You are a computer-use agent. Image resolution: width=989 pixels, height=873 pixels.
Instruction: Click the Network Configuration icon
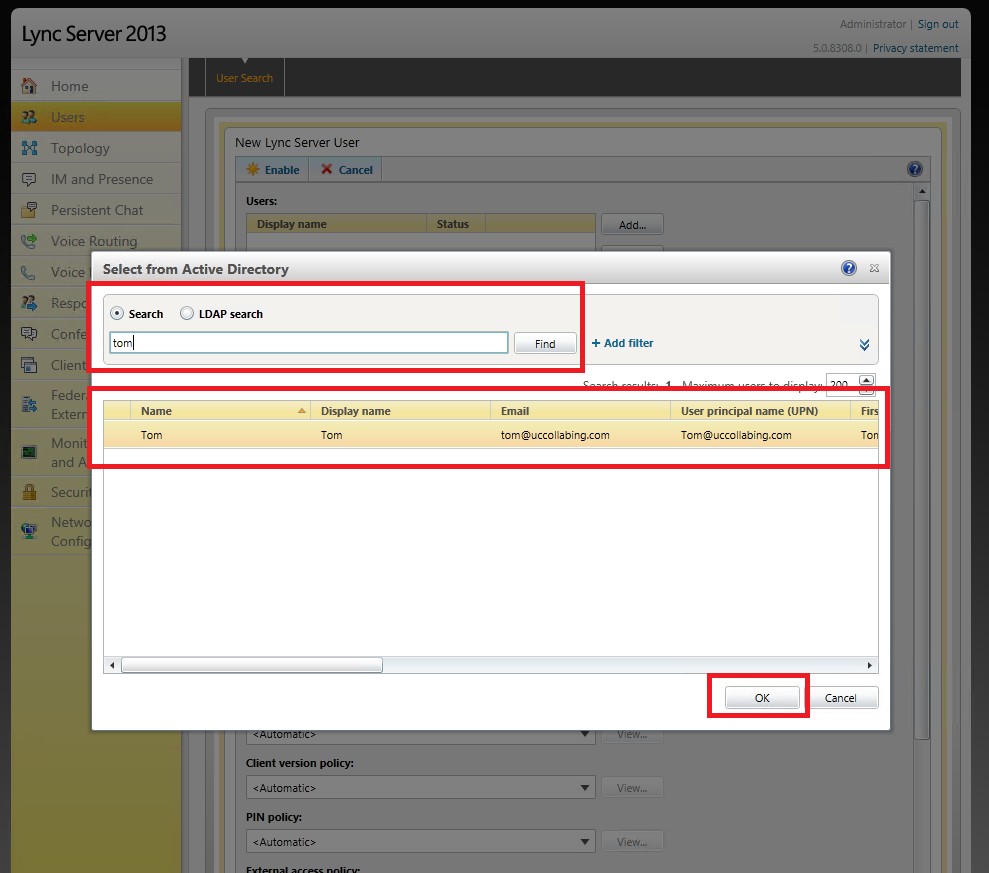(29, 531)
